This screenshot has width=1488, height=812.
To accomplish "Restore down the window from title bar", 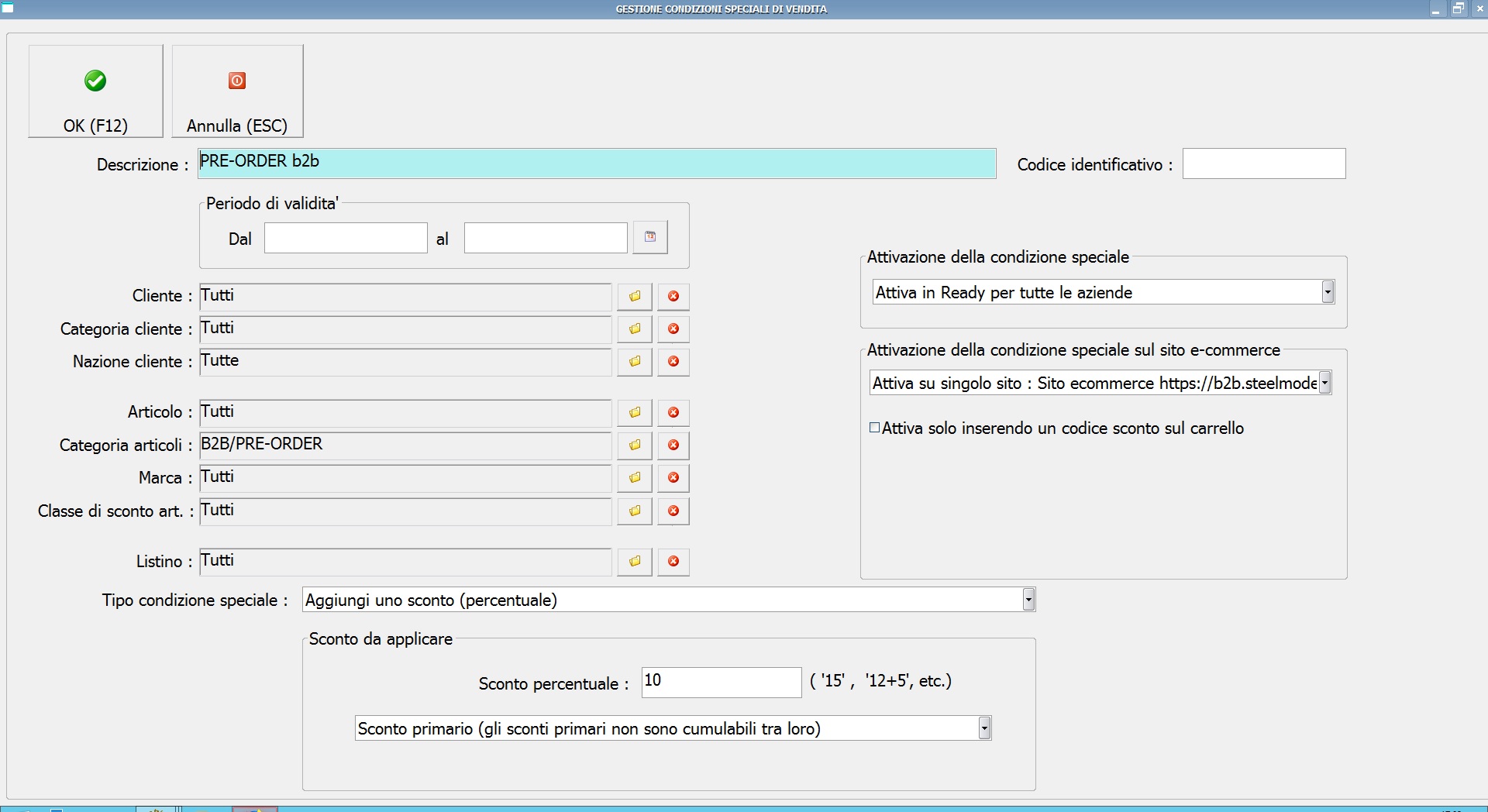I will click(1458, 9).
